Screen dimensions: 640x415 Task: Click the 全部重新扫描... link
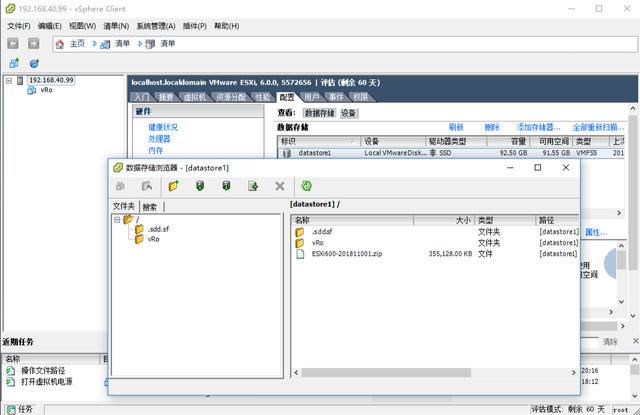tap(598, 127)
